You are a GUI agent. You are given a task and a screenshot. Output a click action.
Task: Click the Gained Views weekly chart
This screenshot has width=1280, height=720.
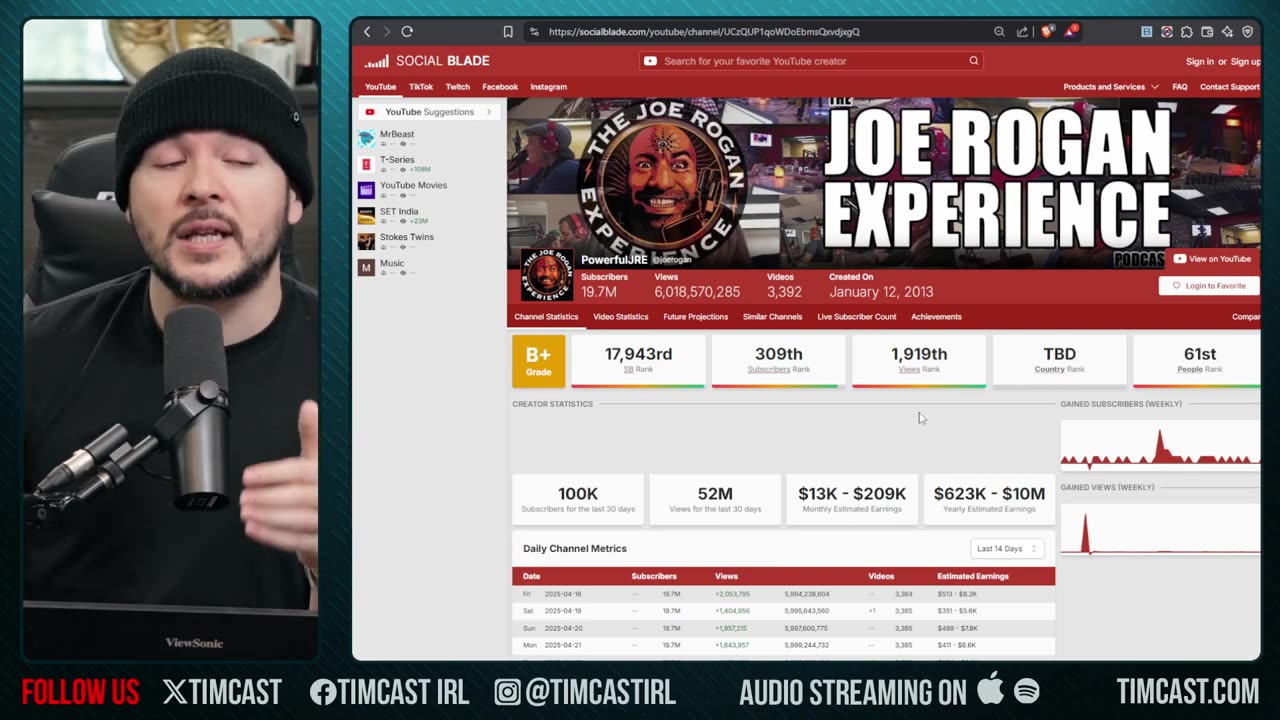click(x=1160, y=529)
